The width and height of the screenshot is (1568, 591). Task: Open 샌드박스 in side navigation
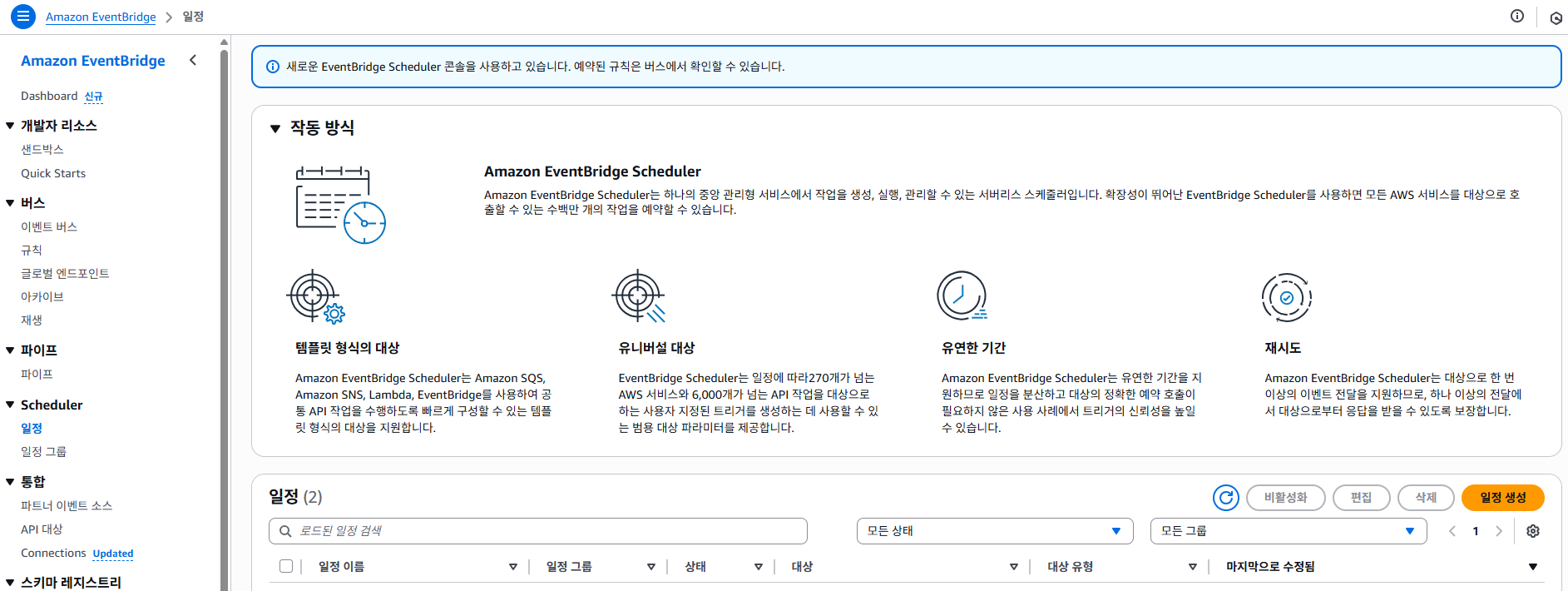coord(42,150)
